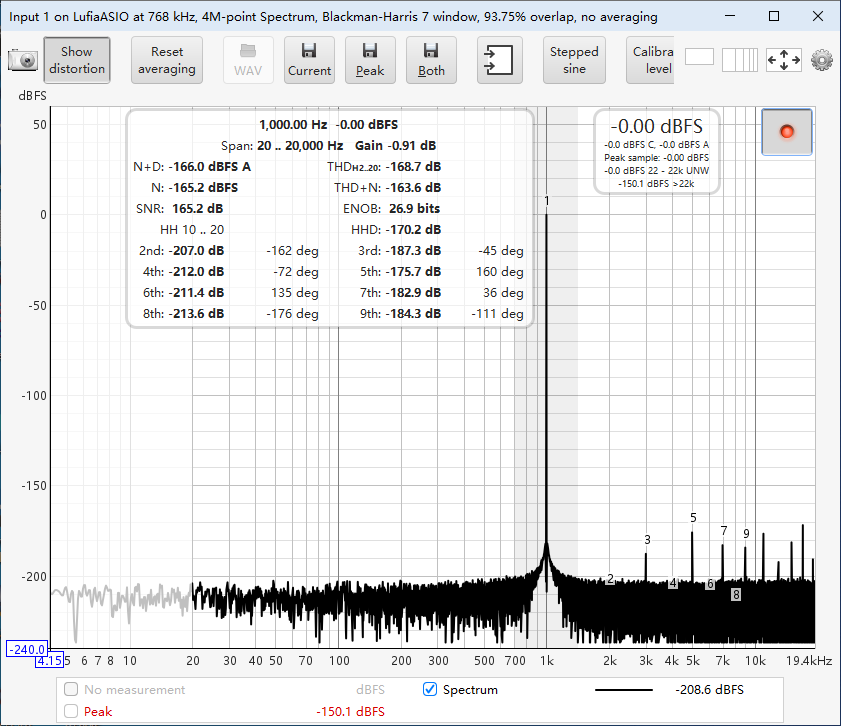Click the 1,000.00 Hz fundamental frequency text
The height and width of the screenshot is (726, 841).
pos(293,125)
